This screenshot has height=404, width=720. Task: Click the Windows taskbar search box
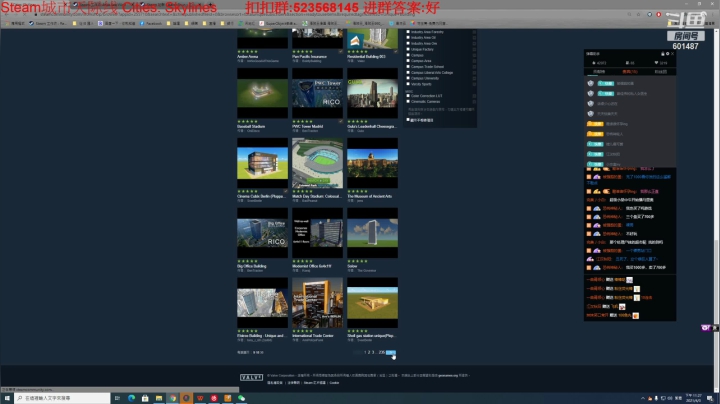[x=62, y=398]
